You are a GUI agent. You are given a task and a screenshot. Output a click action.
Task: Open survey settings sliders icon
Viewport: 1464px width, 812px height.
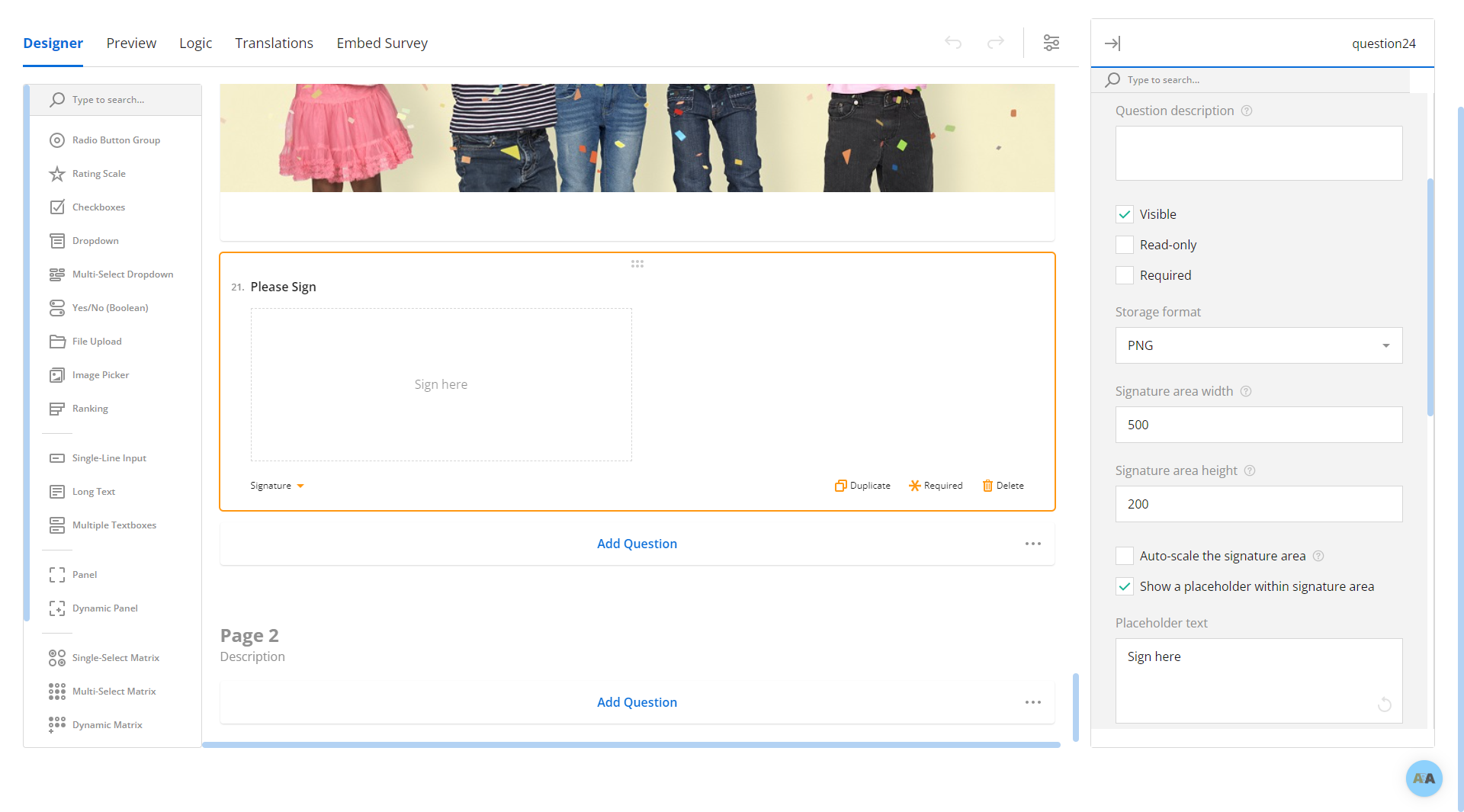(x=1051, y=43)
